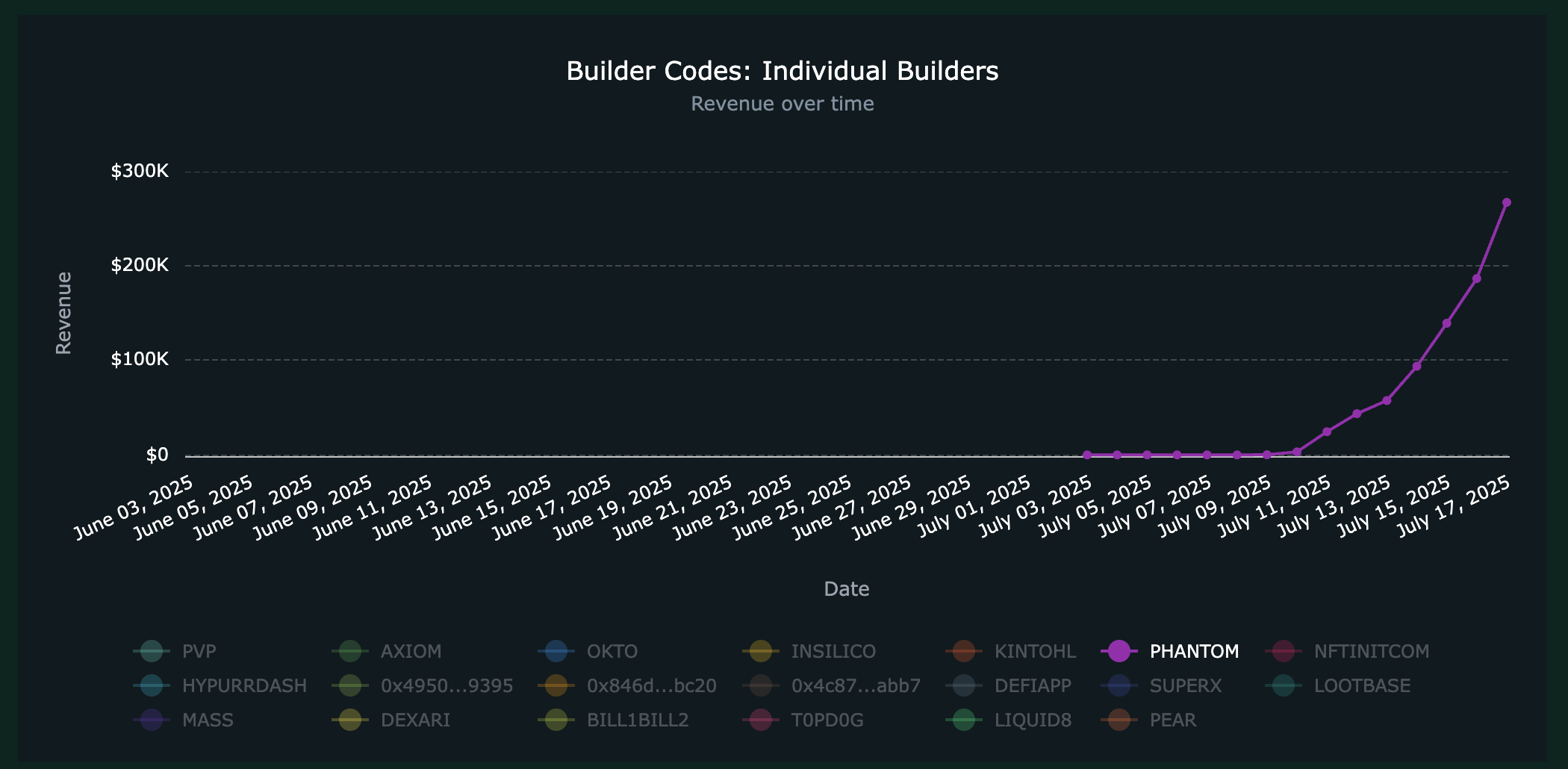
Task: Click the LIQUID8 legend label
Action: coord(1033,720)
